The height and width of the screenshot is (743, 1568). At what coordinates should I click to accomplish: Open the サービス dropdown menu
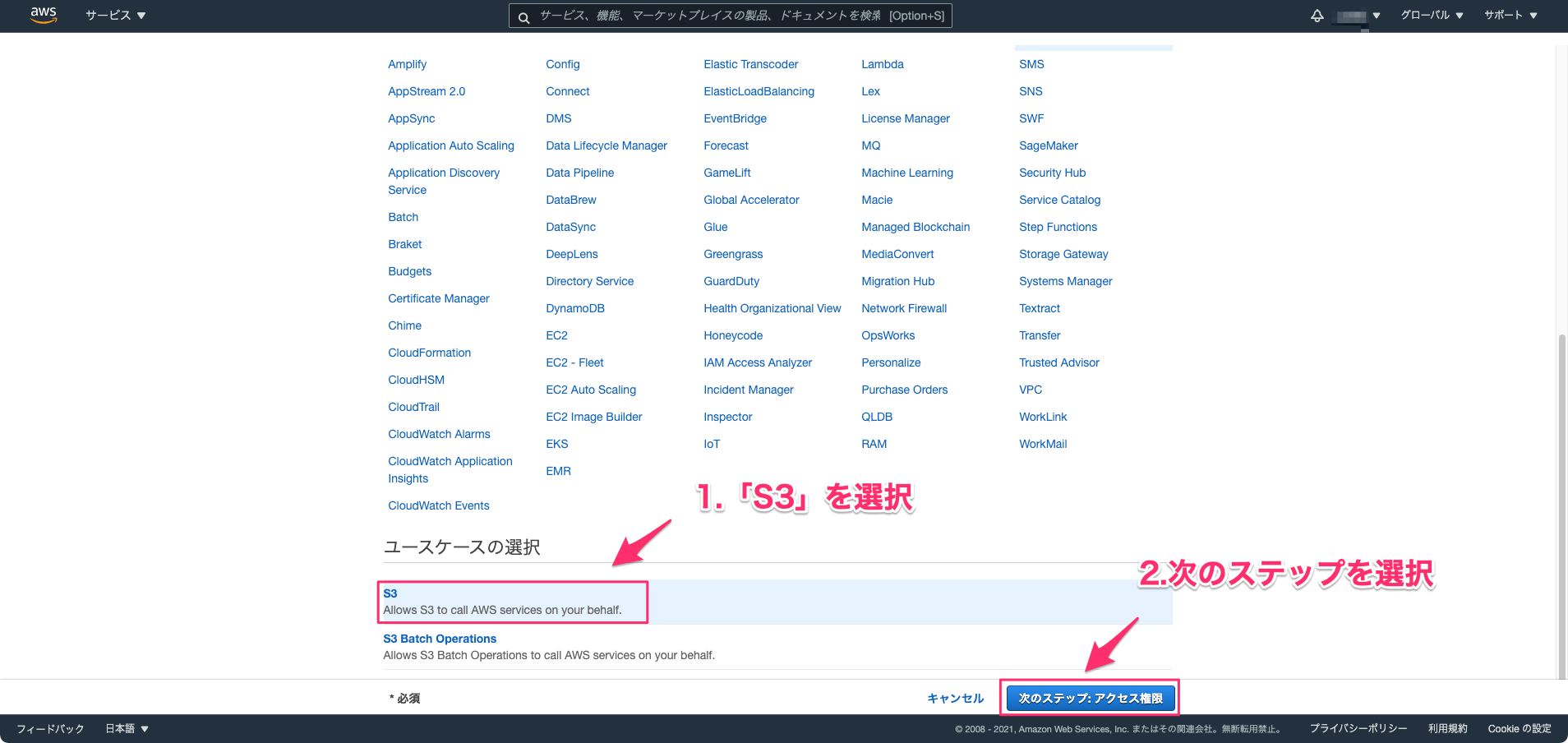[x=116, y=16]
